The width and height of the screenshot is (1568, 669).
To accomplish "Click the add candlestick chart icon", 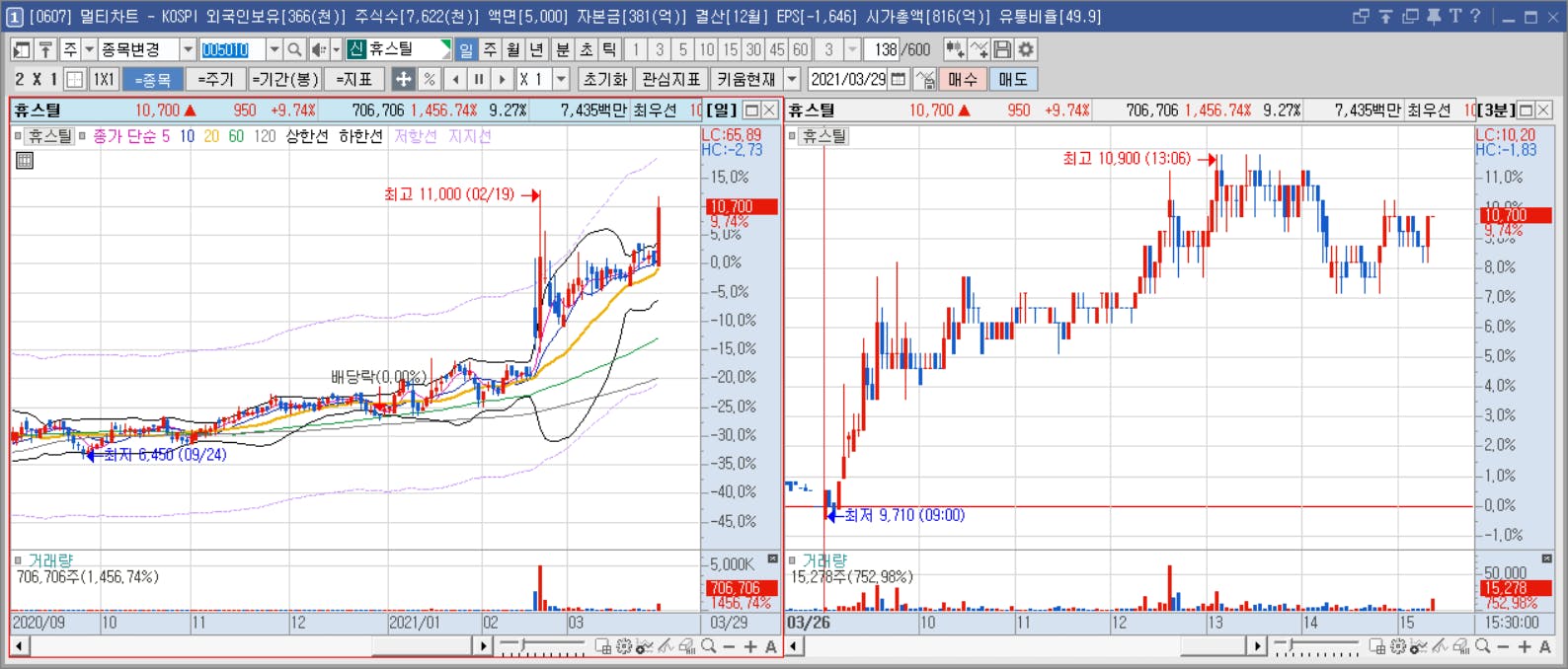I will point(954,49).
